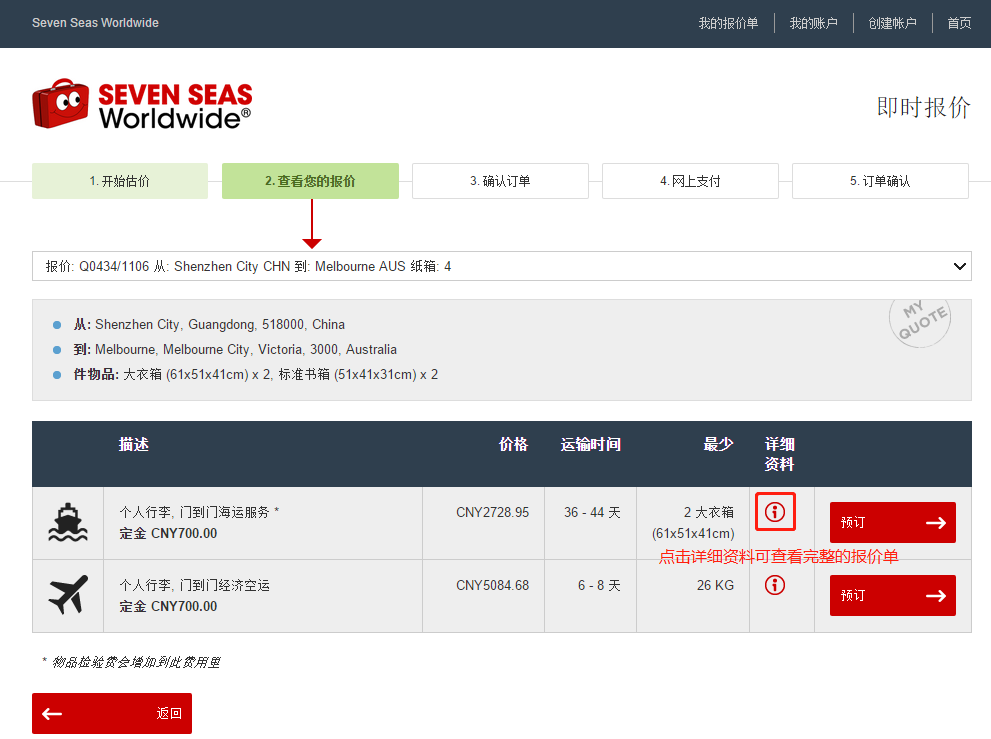Book the economy air freight with 预订

pyautogui.click(x=892, y=595)
